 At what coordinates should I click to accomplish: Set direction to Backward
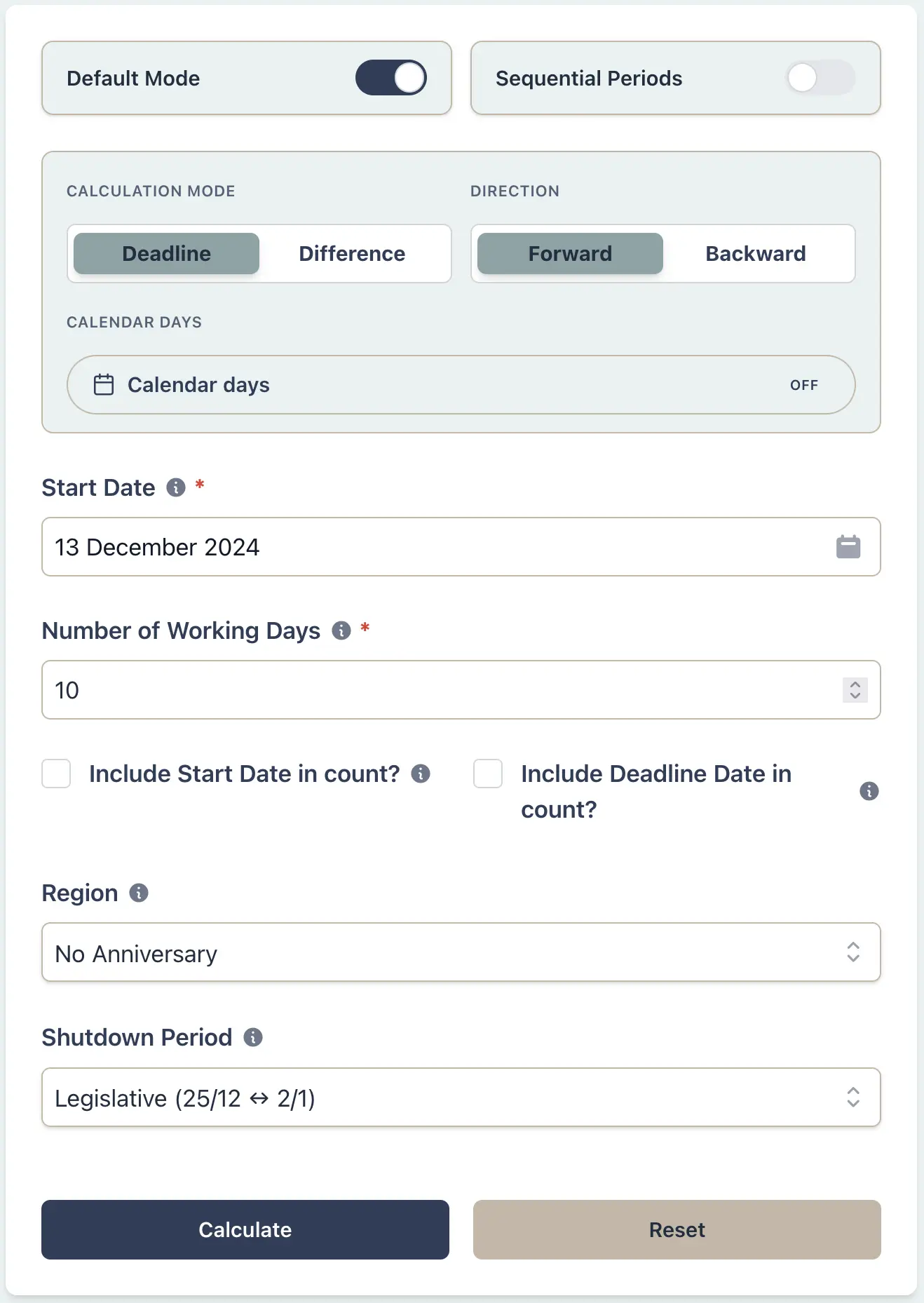point(755,253)
